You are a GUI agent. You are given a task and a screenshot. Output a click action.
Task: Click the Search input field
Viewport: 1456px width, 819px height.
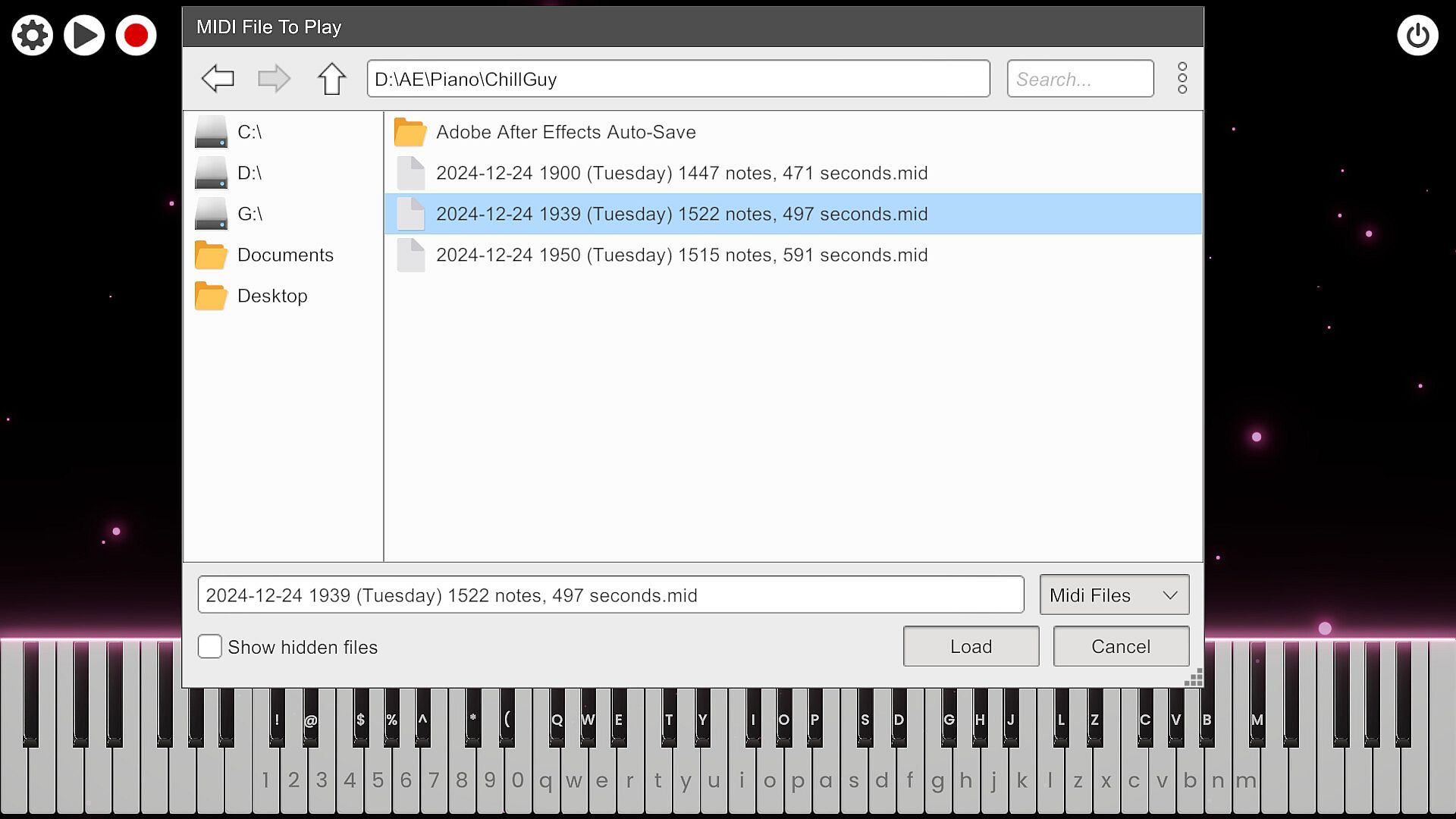pyautogui.click(x=1079, y=79)
